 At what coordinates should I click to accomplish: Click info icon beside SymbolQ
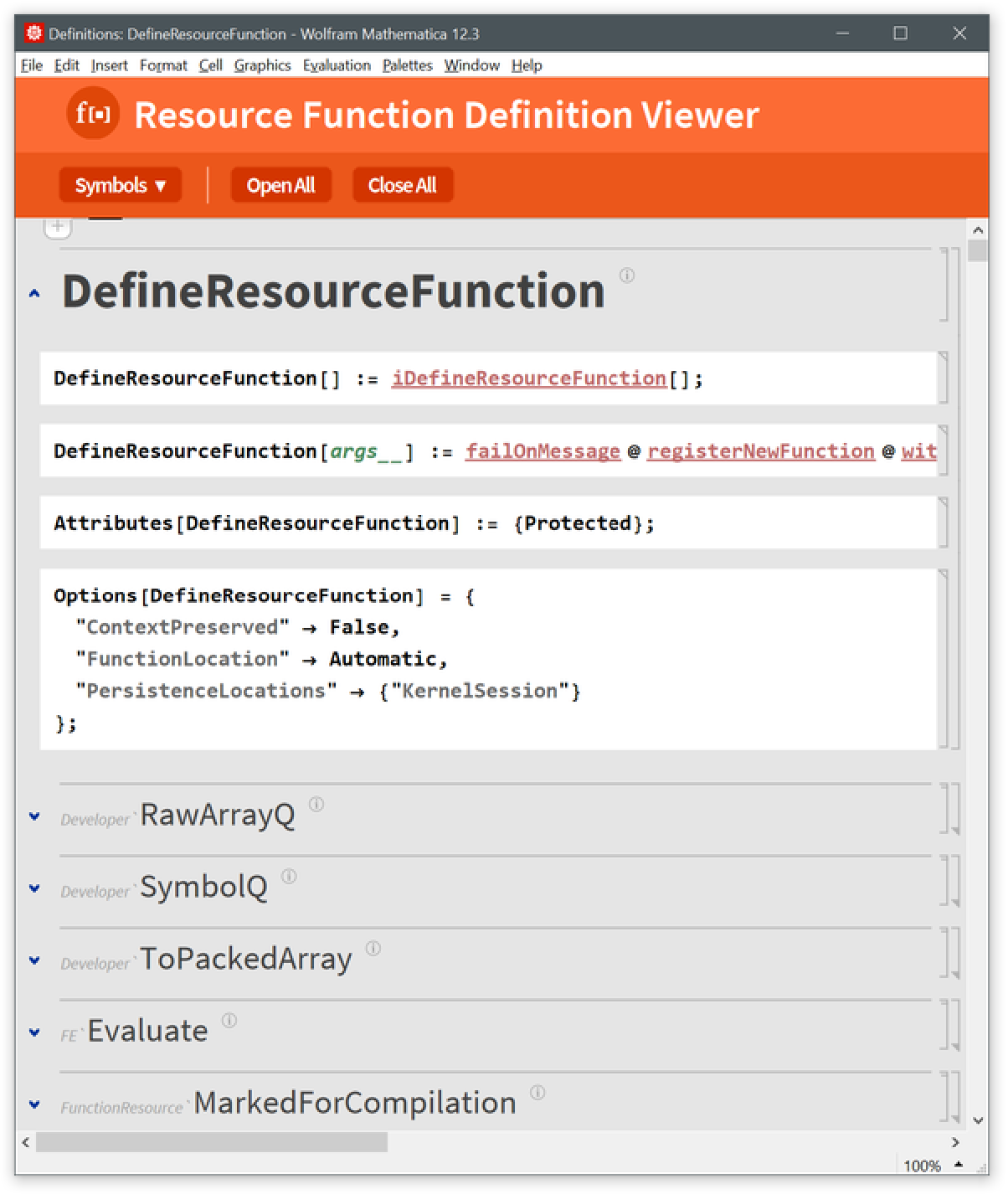coord(289,876)
